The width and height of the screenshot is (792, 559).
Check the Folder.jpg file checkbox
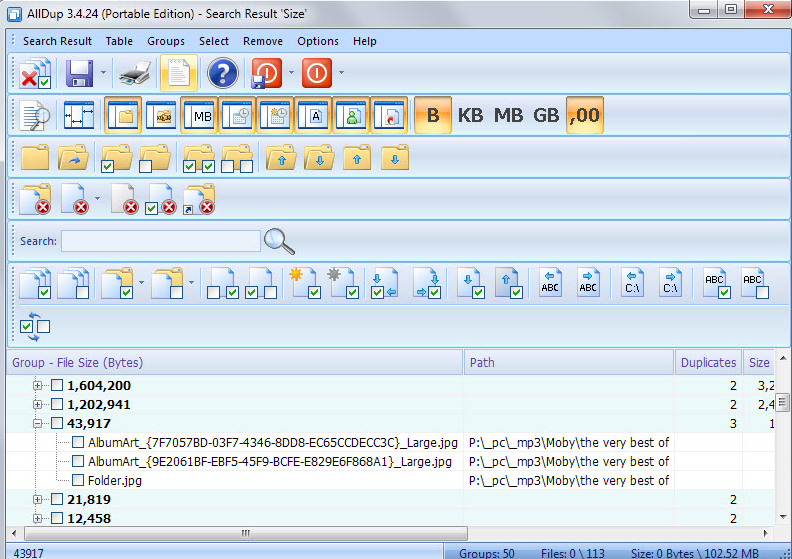(77, 481)
